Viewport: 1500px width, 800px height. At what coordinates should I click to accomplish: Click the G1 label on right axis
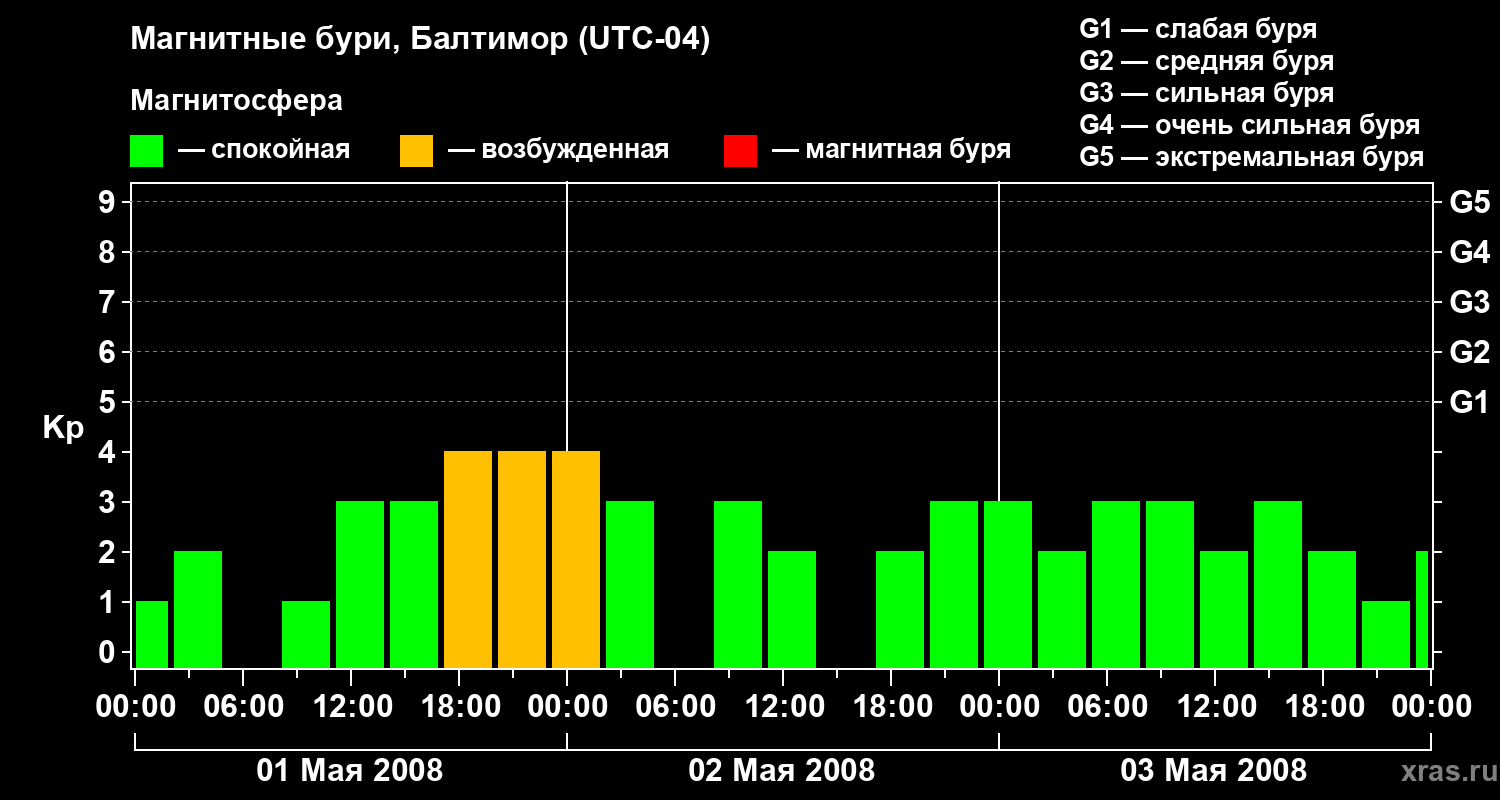click(x=1469, y=402)
